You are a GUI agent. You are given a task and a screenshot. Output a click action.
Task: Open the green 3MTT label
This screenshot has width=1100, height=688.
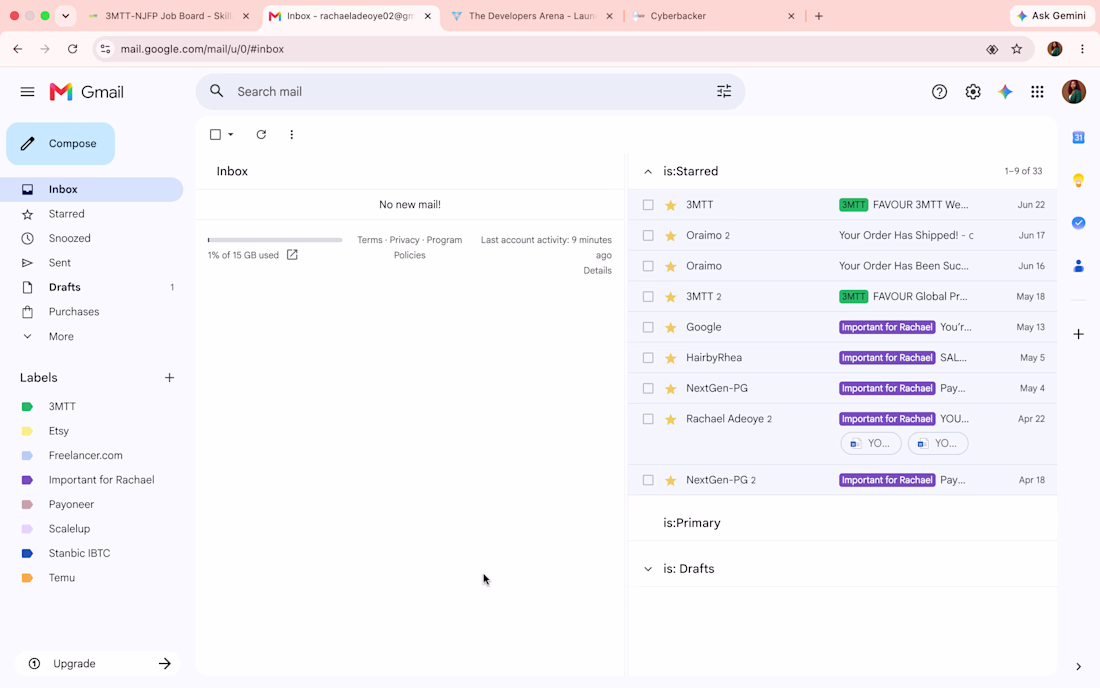(62, 407)
